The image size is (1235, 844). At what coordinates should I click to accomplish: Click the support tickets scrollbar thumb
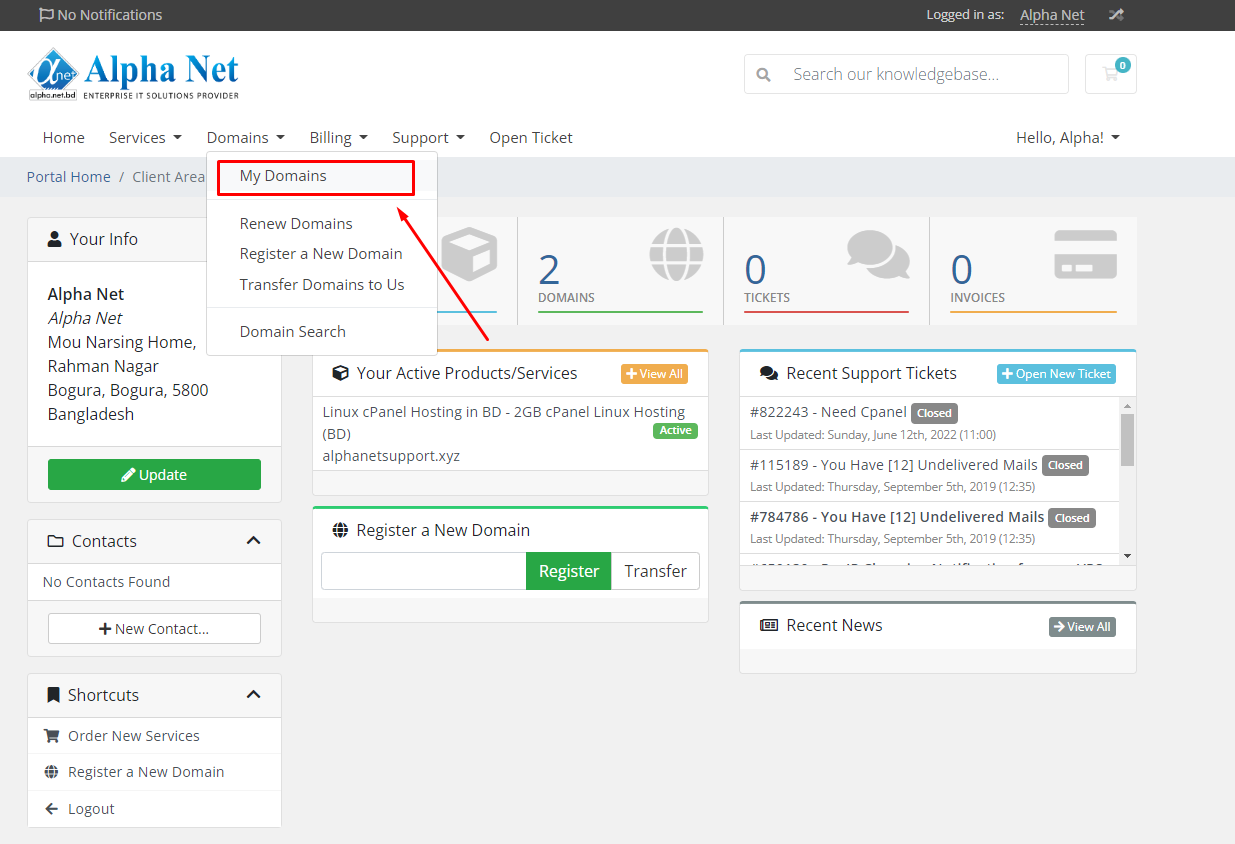click(1127, 440)
